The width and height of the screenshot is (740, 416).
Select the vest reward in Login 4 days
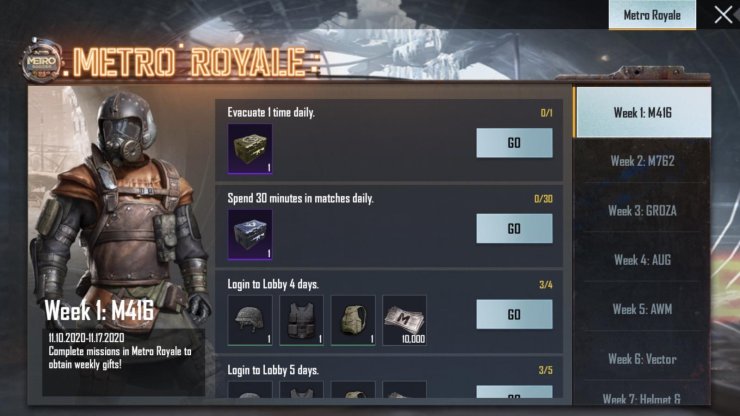[x=301, y=321]
